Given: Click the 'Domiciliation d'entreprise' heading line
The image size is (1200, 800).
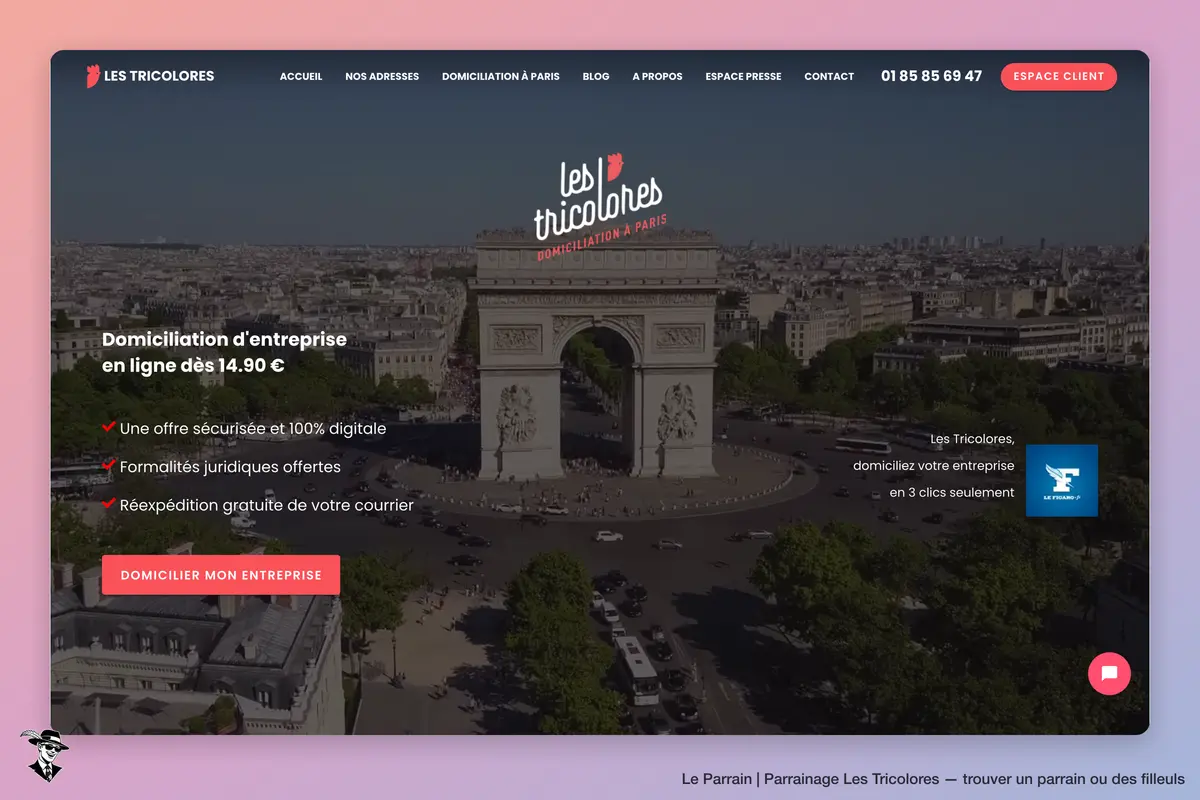Looking at the screenshot, I should 224,339.
